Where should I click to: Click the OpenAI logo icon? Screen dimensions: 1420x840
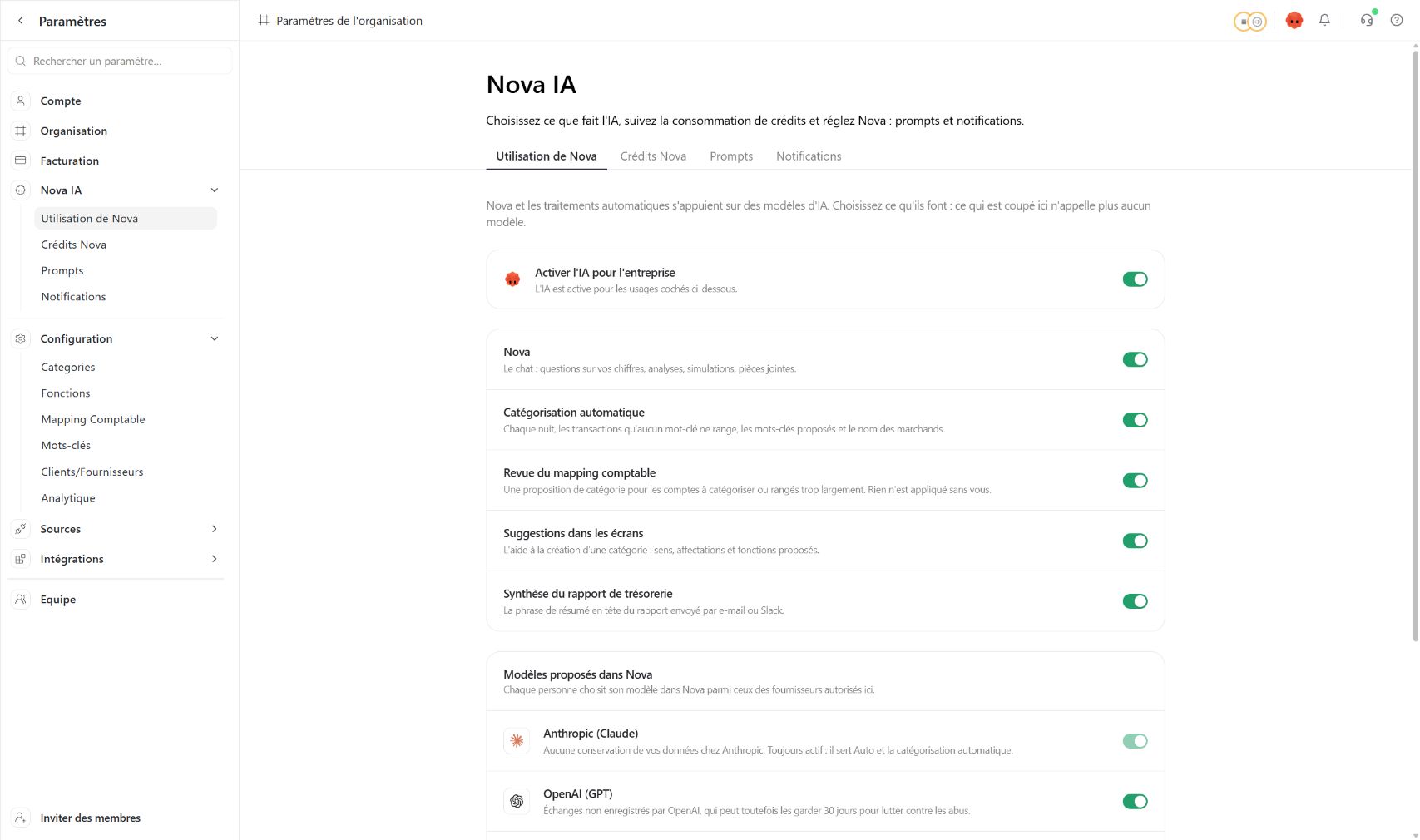[x=517, y=801]
